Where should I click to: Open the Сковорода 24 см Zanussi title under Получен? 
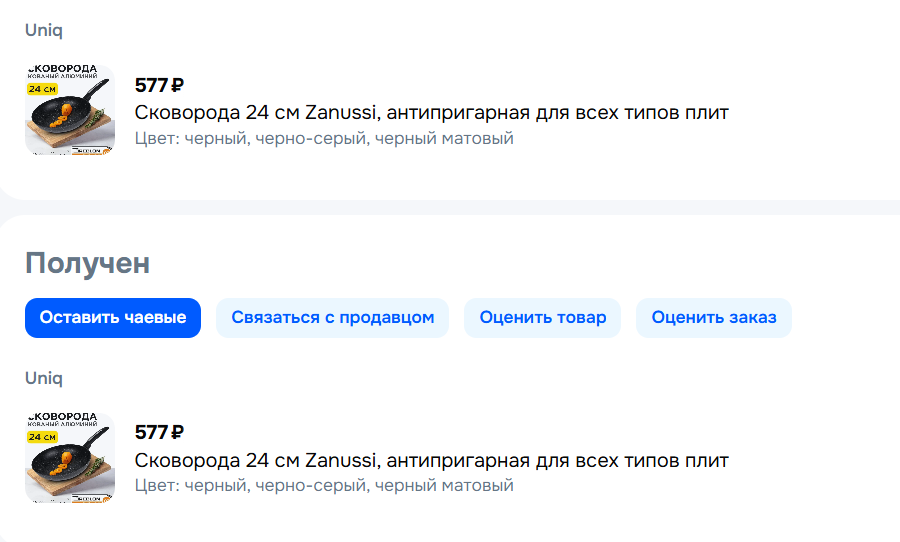(431, 460)
